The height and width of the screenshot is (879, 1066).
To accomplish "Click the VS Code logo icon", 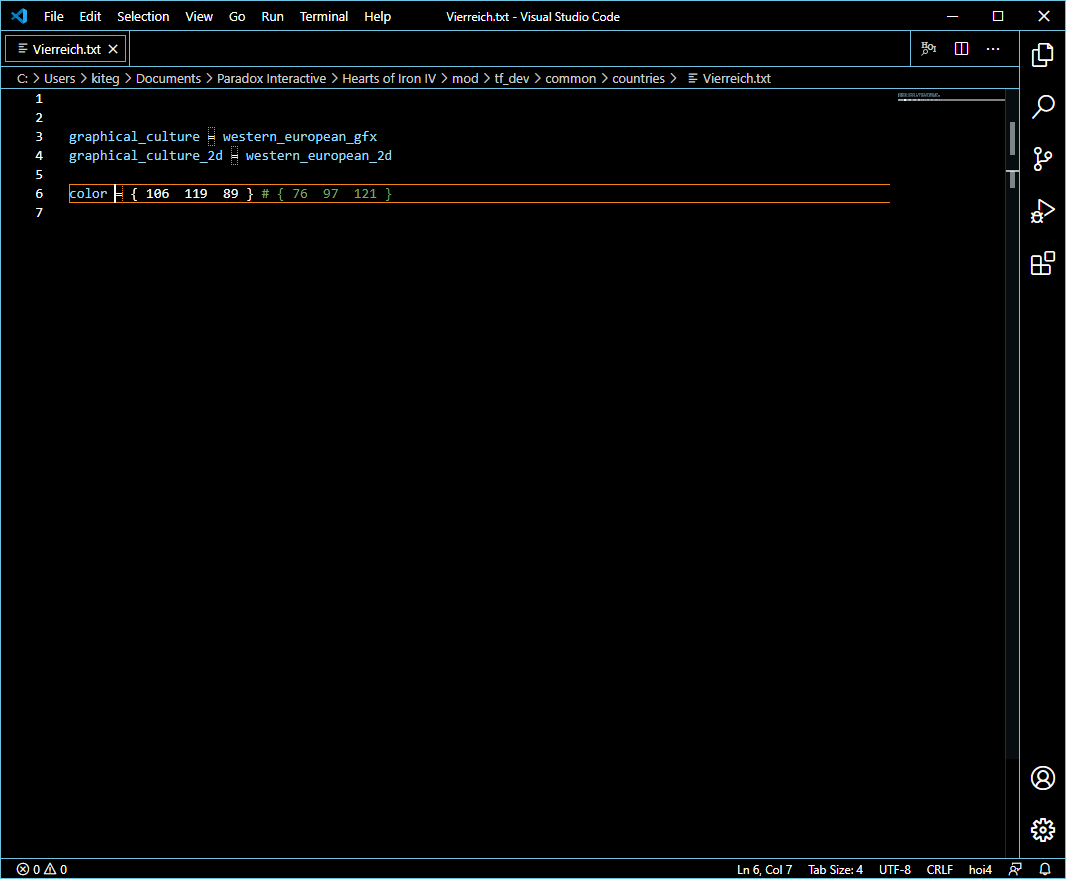I will click(19, 16).
